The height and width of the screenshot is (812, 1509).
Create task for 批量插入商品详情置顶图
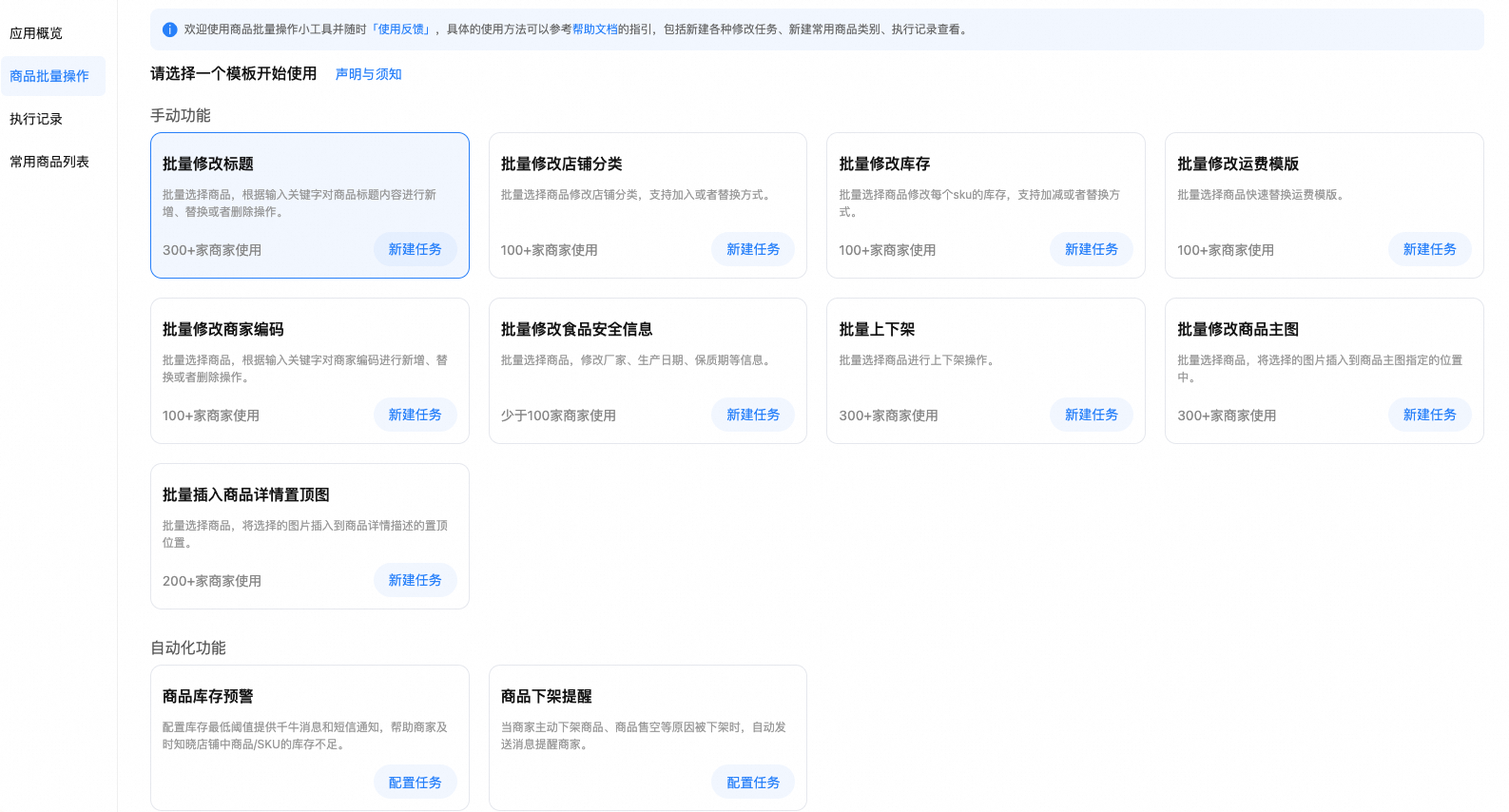(415, 580)
